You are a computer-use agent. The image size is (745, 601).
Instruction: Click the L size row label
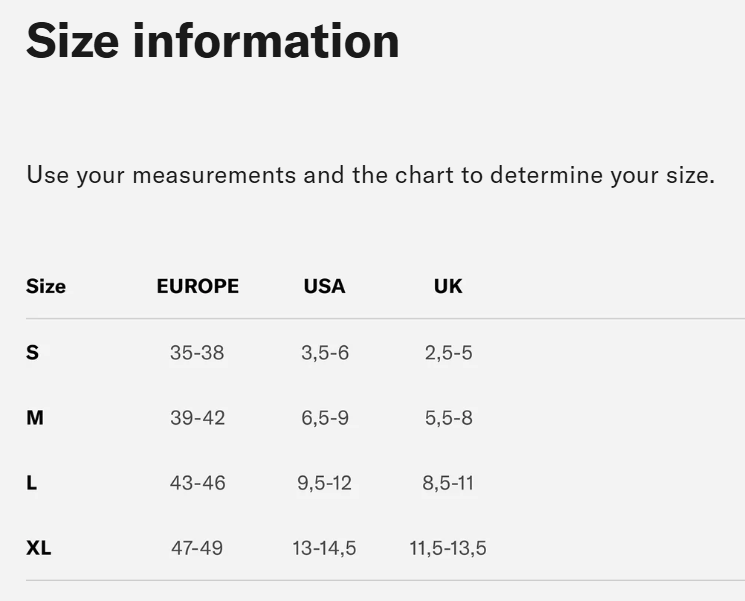point(32,483)
